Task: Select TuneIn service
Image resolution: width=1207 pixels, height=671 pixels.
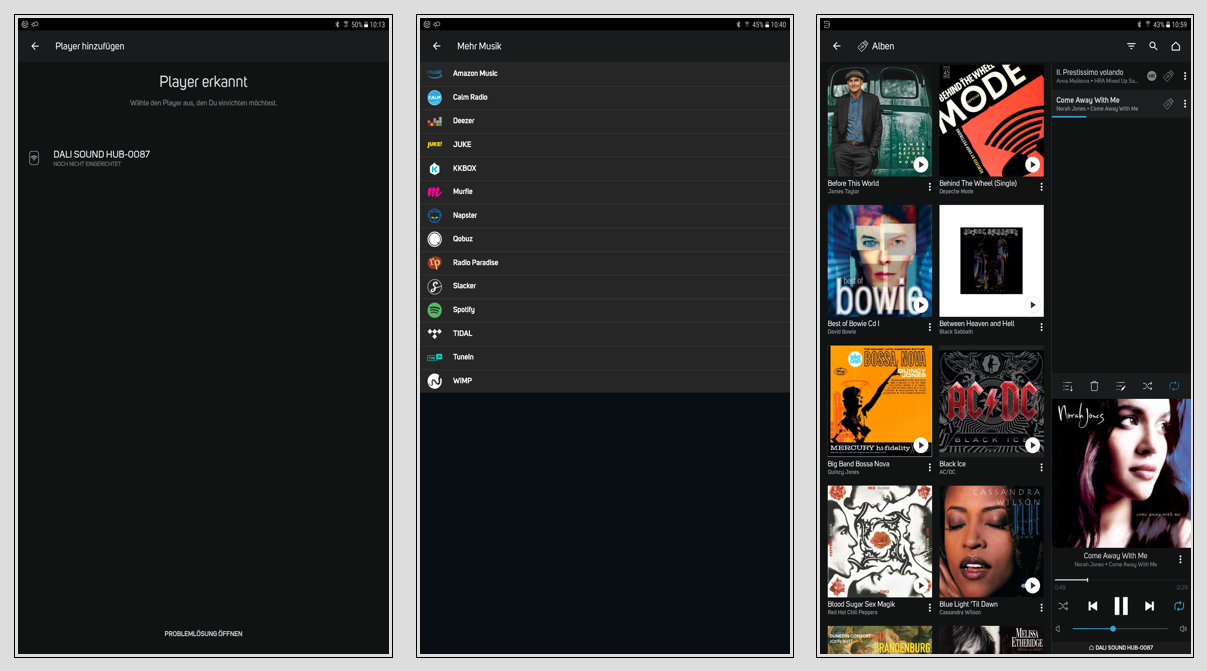Action: (605, 357)
